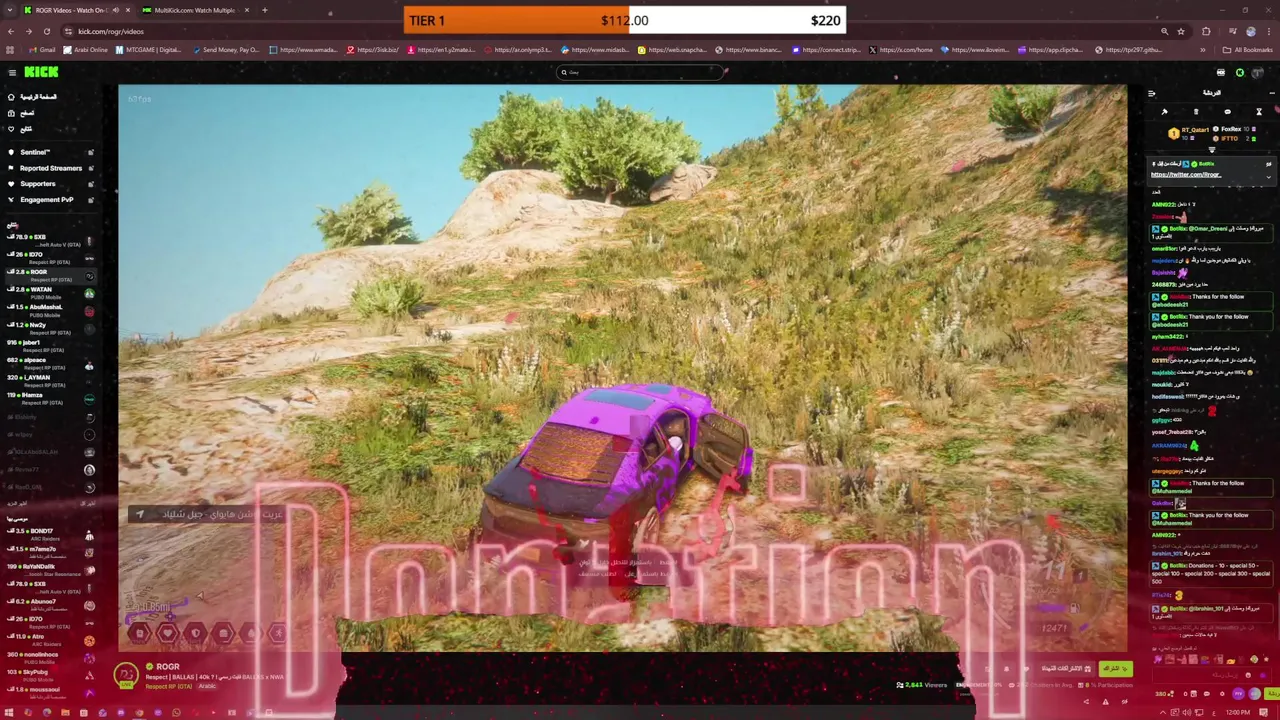Bookmark this page with the star icon
Image resolution: width=1280 pixels, height=720 pixels.
[x=1180, y=31]
